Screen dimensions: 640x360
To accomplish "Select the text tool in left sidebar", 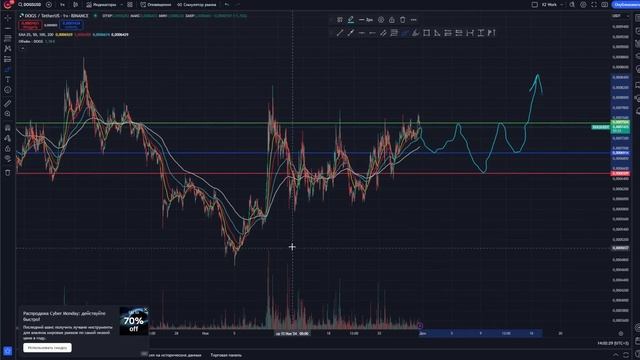I will 8,80.
